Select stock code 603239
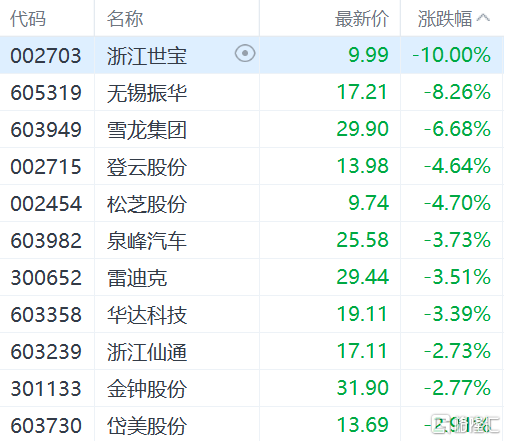This screenshot has height=441, width=506. click(46, 351)
